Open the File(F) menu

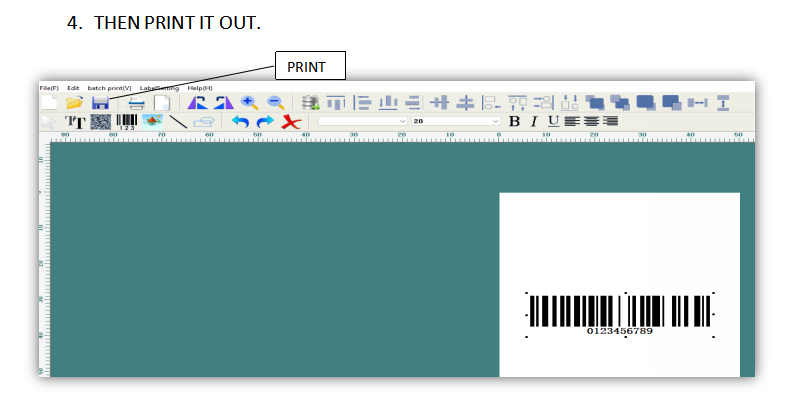pos(49,88)
